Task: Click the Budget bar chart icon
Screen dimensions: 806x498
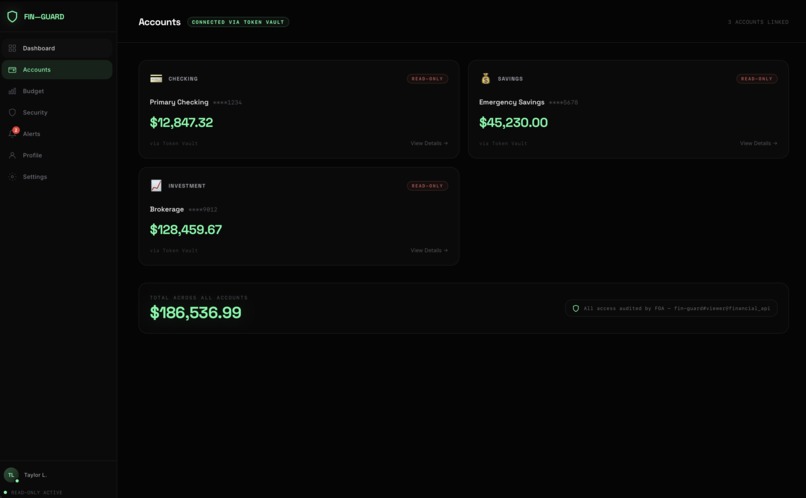Action: [x=12, y=91]
